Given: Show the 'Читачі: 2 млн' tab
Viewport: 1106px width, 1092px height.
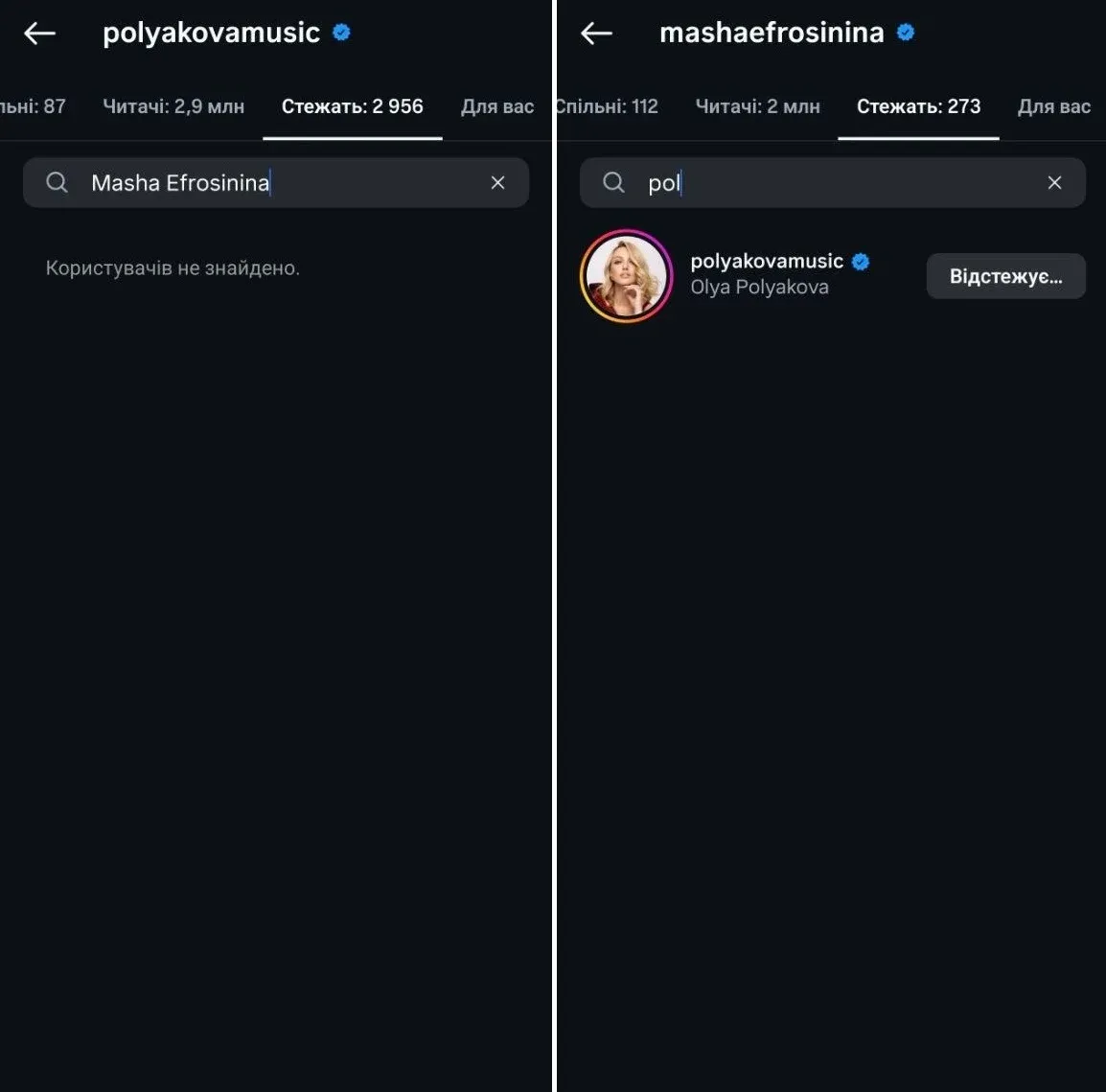Looking at the screenshot, I should [x=757, y=106].
